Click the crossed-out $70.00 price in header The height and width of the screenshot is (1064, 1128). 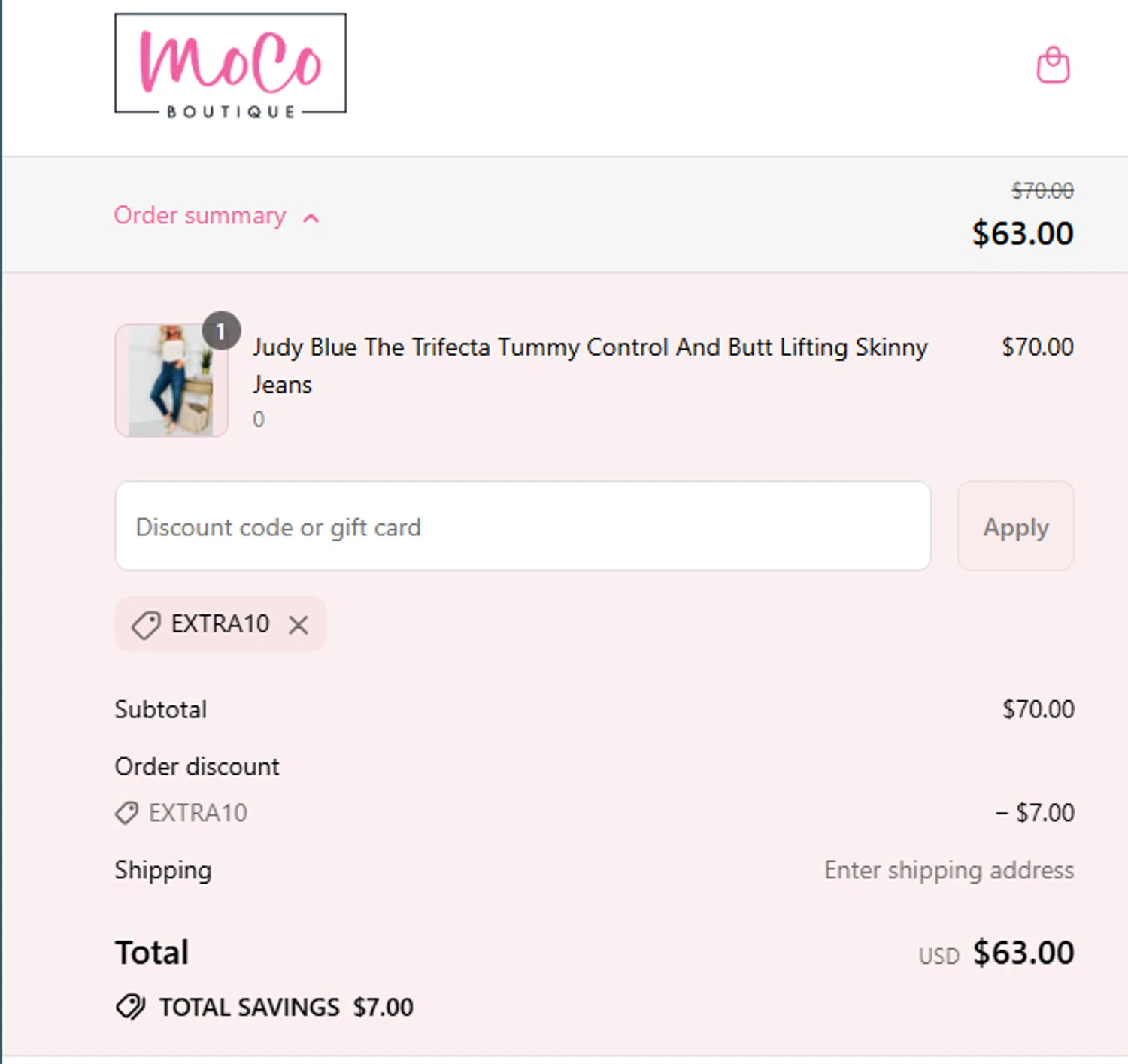(x=1042, y=191)
